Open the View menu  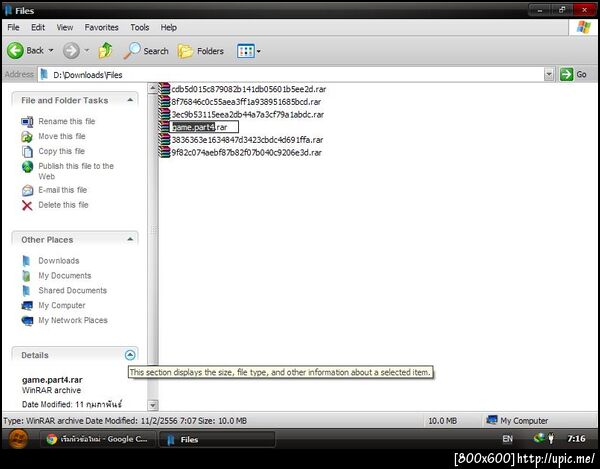pos(65,28)
